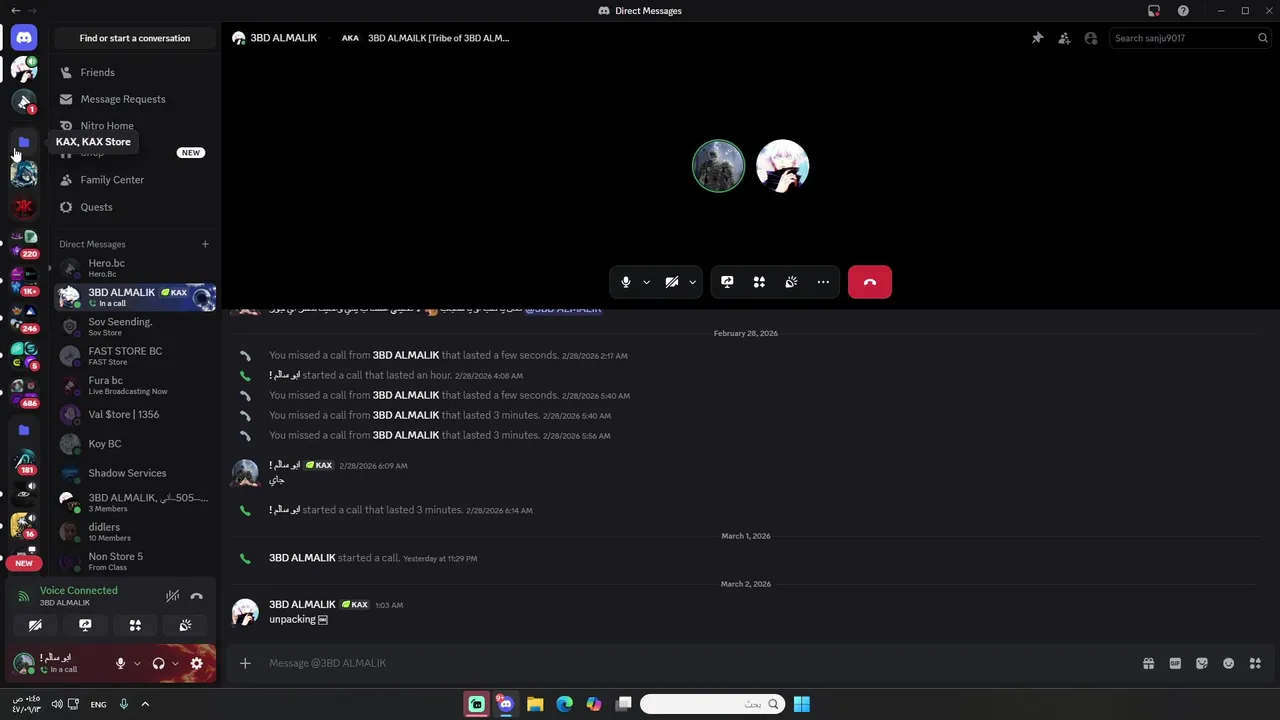Open Koy BC conversation
This screenshot has height=720, width=1280.
[135, 444]
